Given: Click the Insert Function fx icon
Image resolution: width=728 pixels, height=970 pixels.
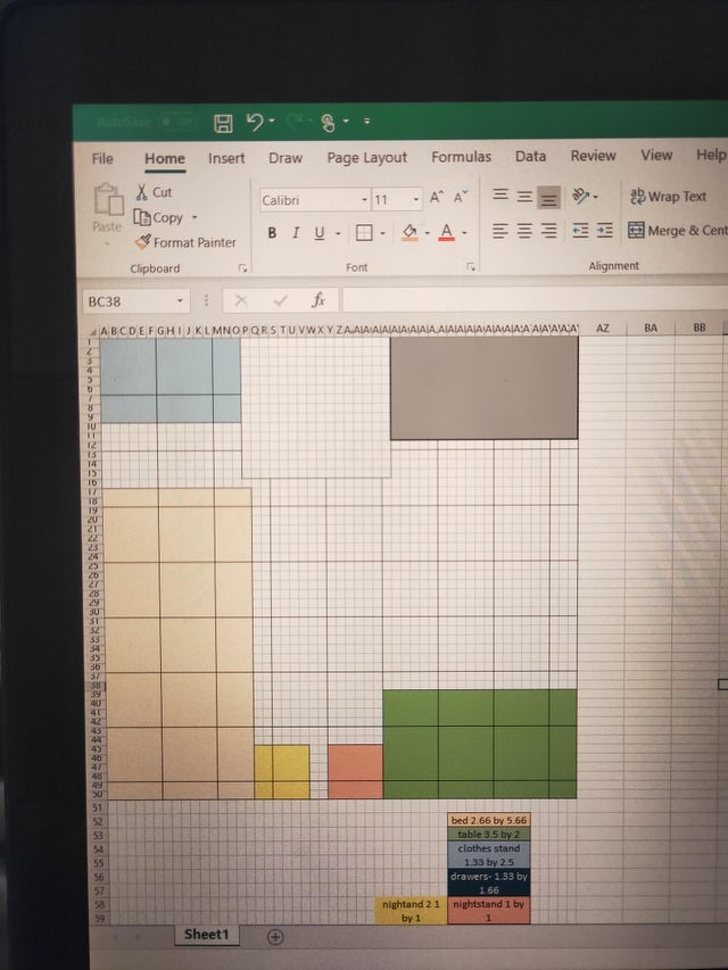Looking at the screenshot, I should (319, 300).
